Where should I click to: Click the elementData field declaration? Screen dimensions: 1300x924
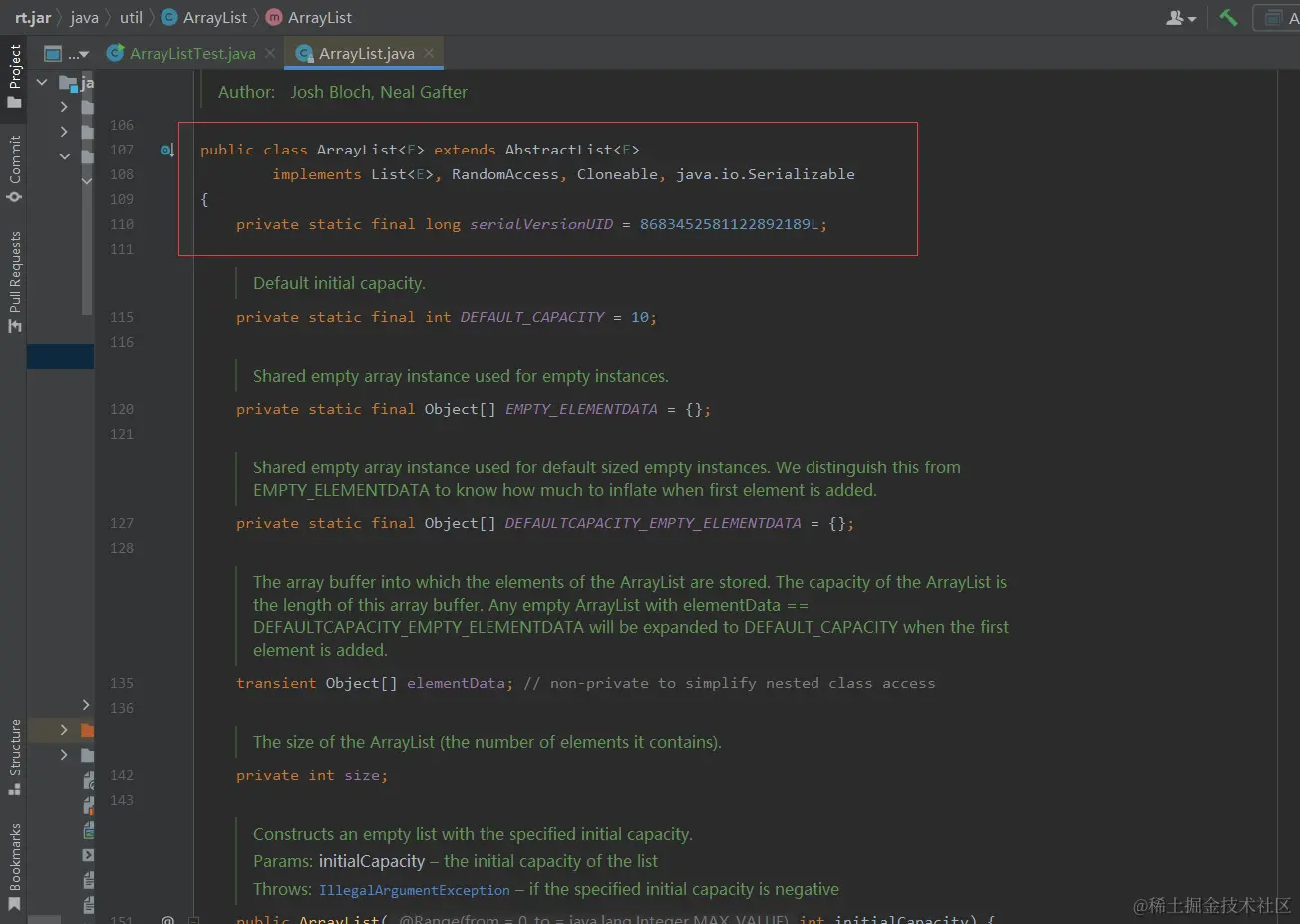coord(456,683)
